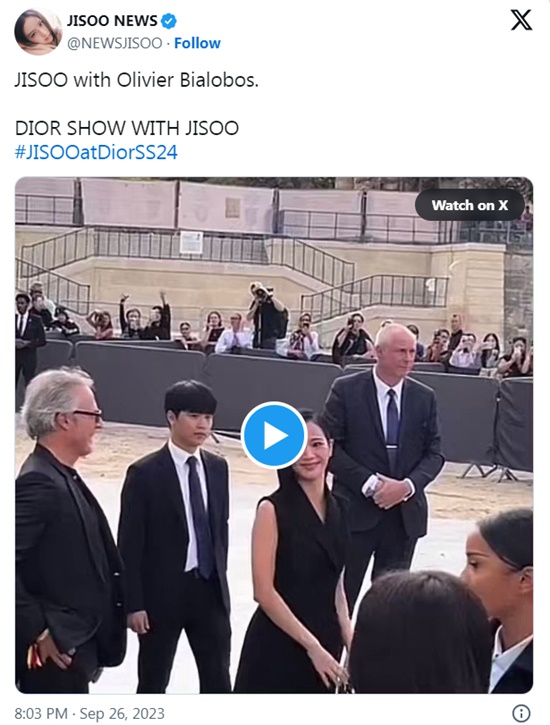Screen dimensions: 550x725
Task: Open the JISOO NEWS display name
Action: coord(112,21)
